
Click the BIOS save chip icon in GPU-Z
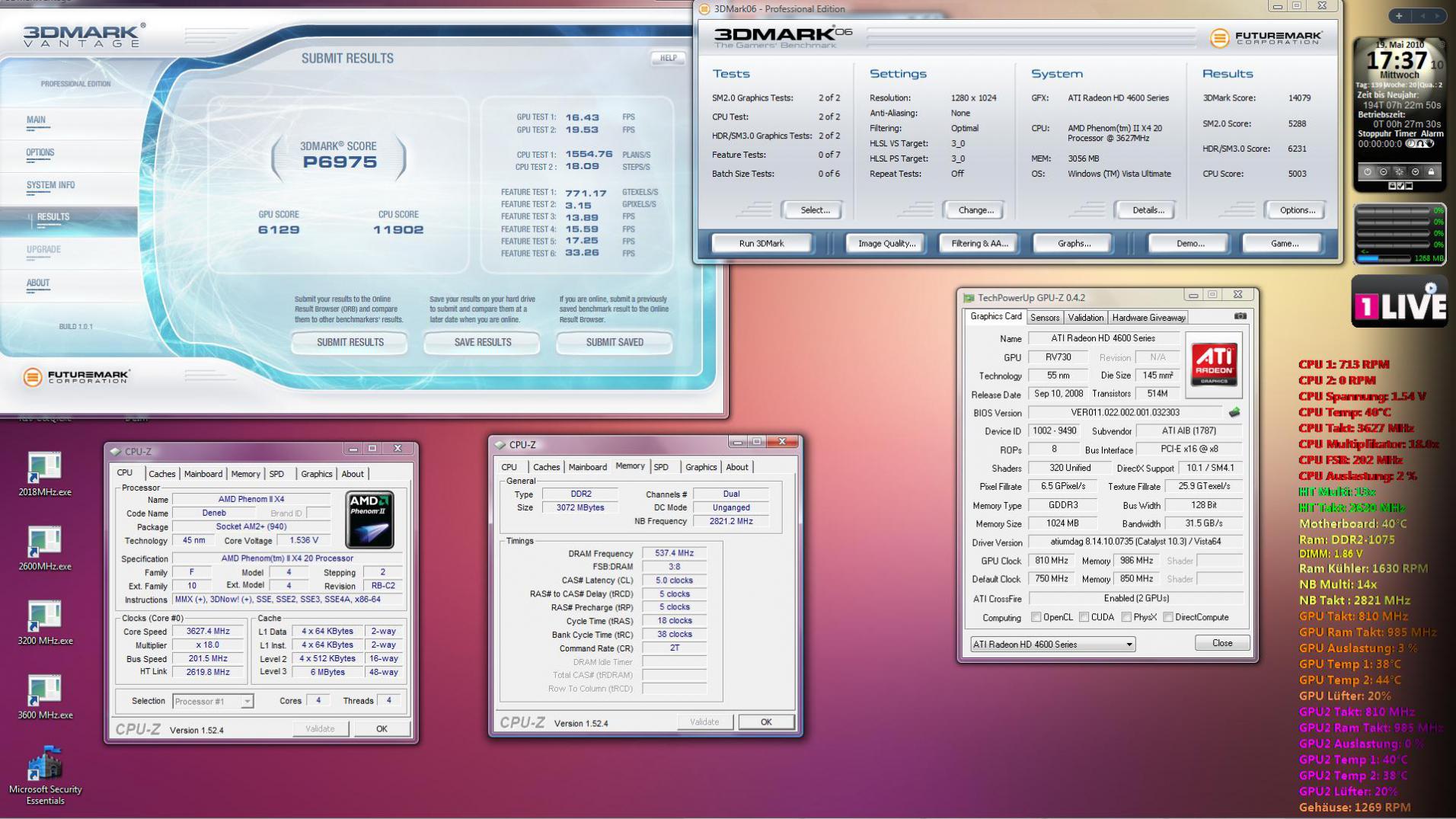click(1234, 412)
